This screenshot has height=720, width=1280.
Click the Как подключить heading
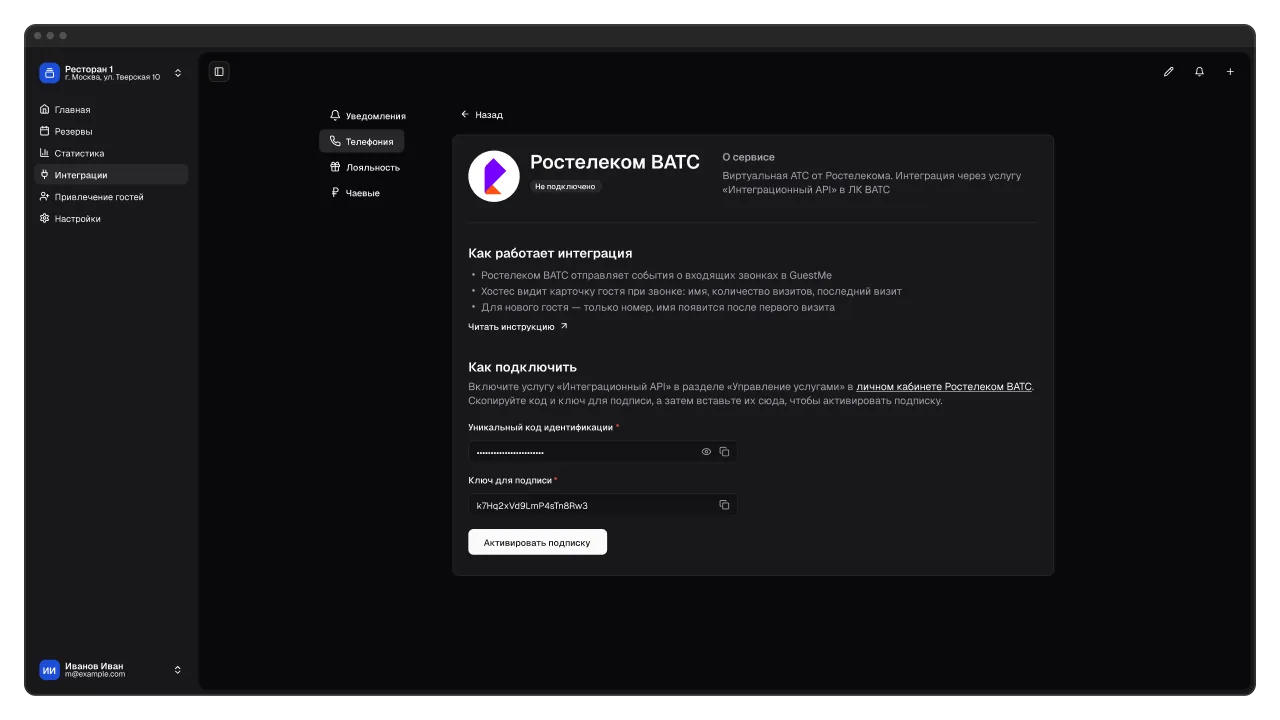(522, 367)
